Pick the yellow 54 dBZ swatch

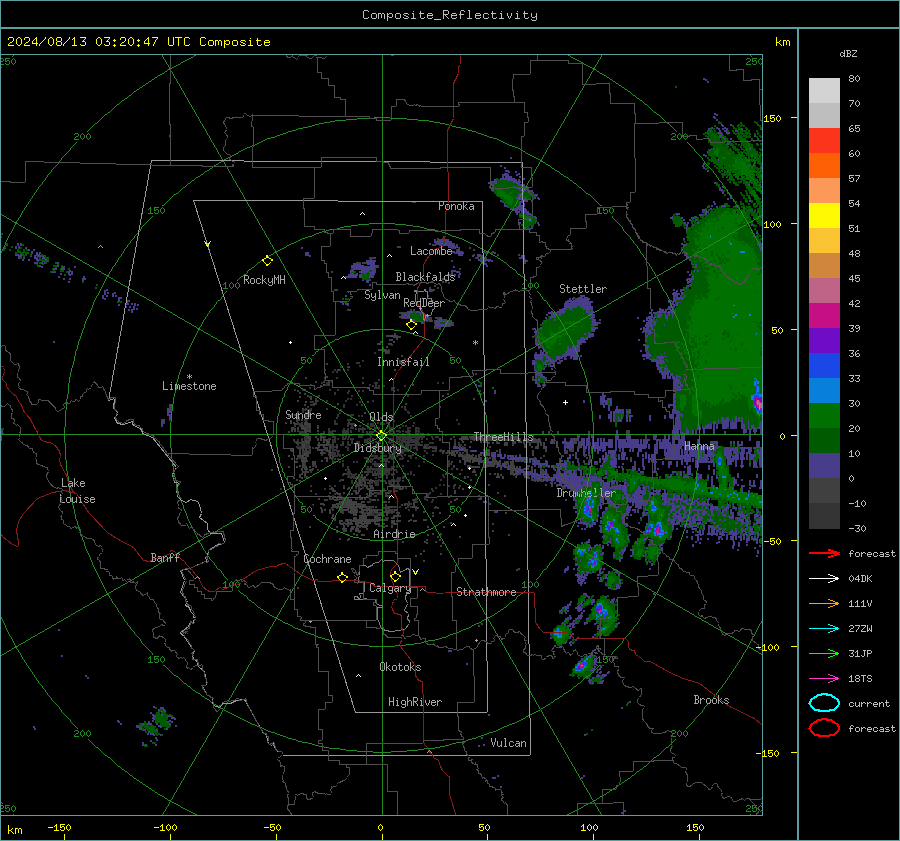pos(824,216)
